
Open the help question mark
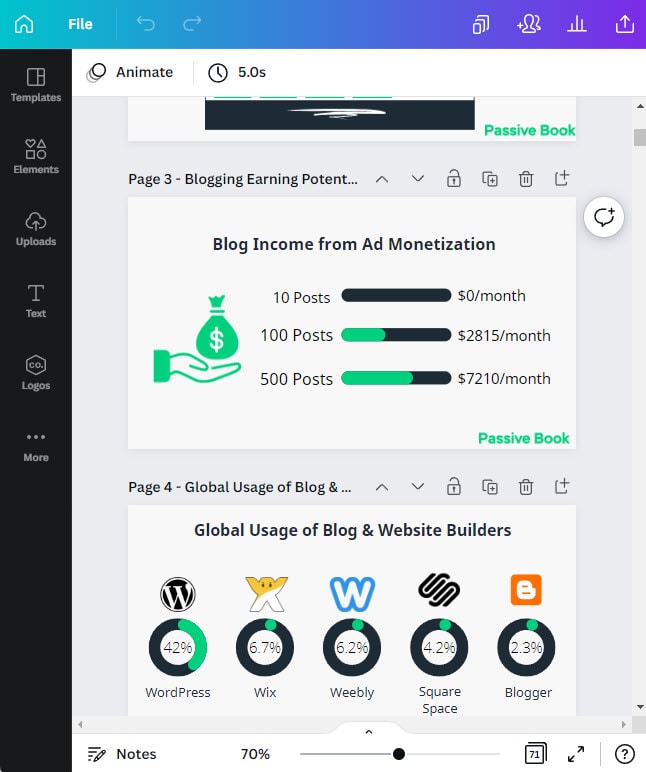[x=624, y=754]
